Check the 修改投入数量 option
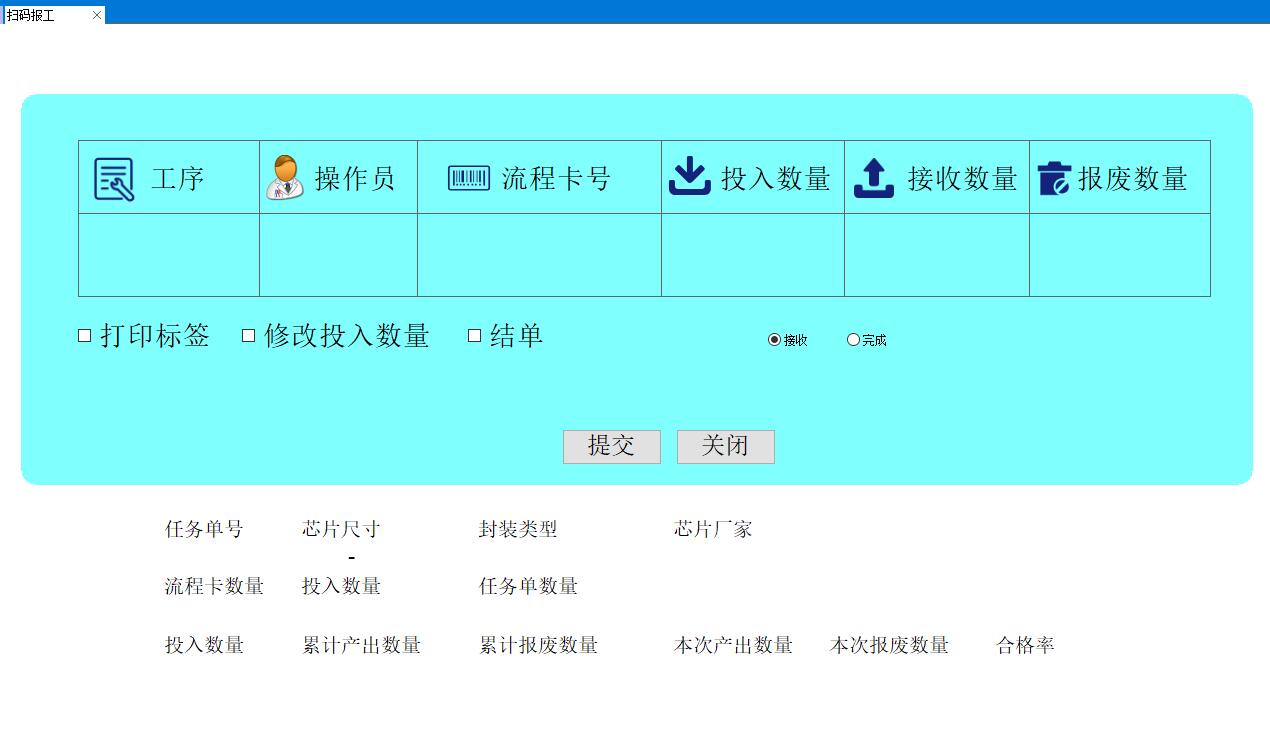This screenshot has height=738, width=1270. pyautogui.click(x=249, y=336)
